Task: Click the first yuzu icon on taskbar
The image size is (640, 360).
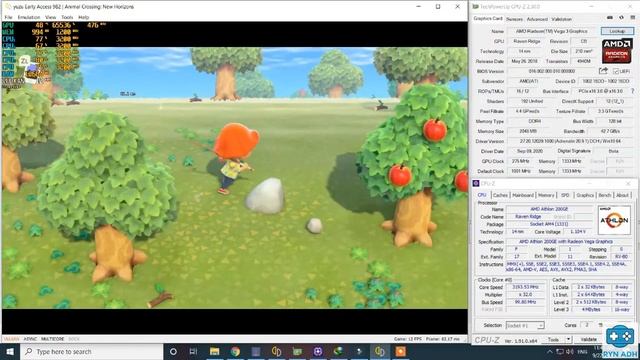Action: 276,351
